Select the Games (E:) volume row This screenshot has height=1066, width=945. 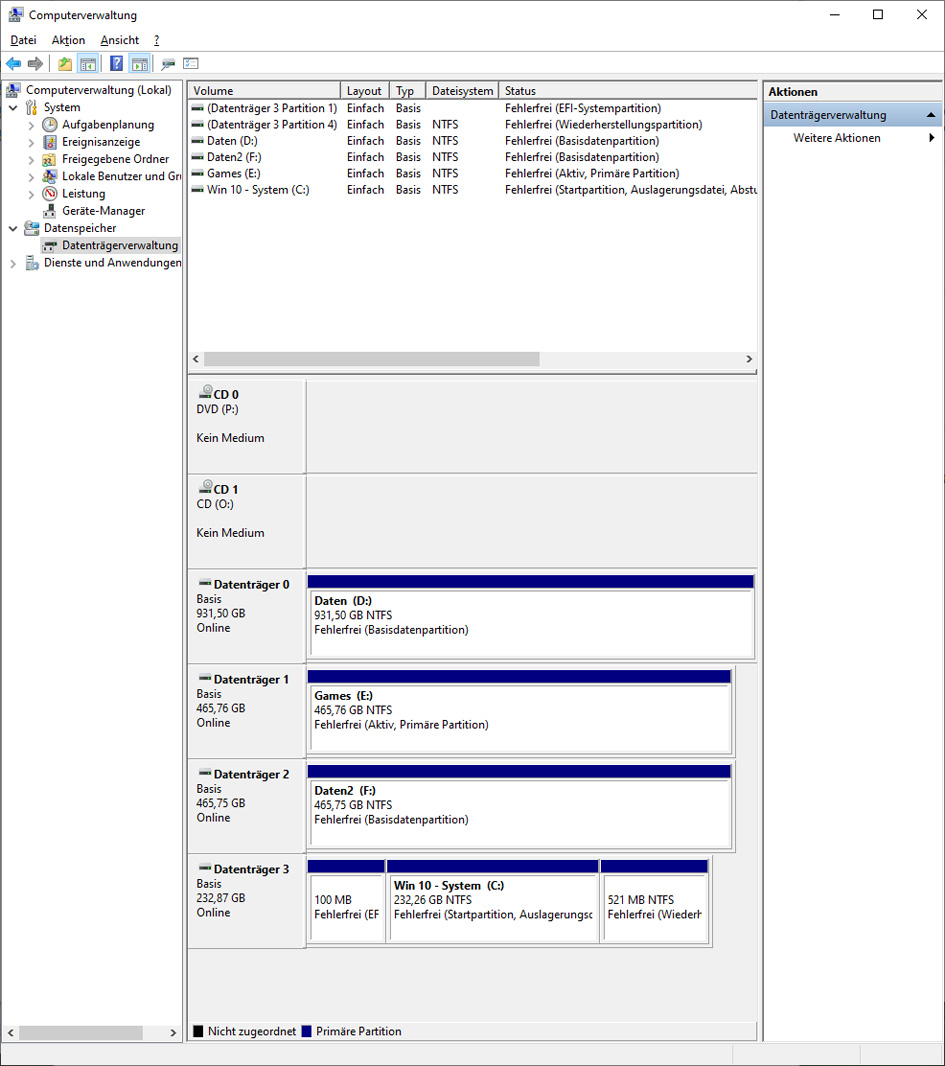point(472,173)
